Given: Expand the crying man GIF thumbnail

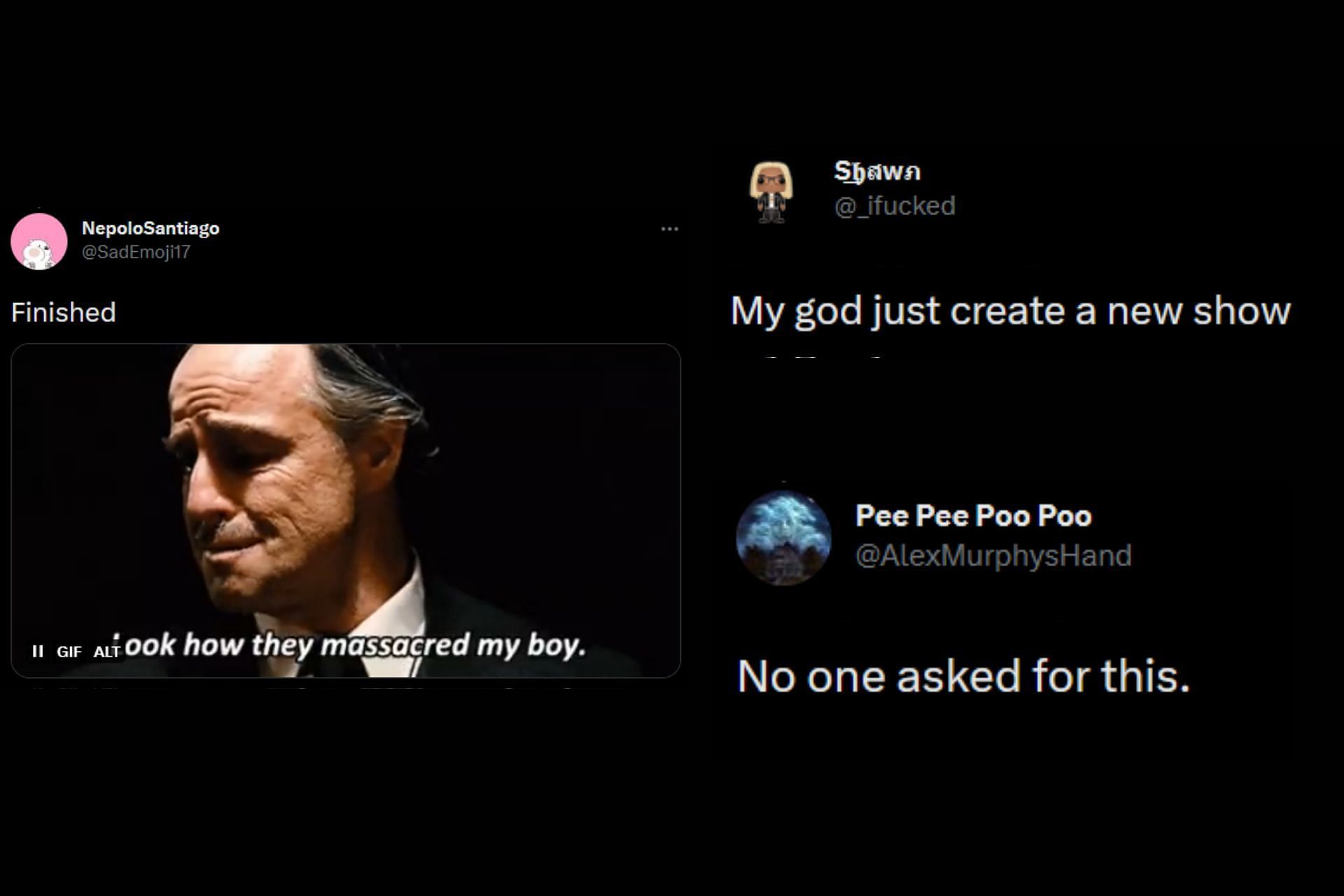Looking at the screenshot, I should point(346,510).
